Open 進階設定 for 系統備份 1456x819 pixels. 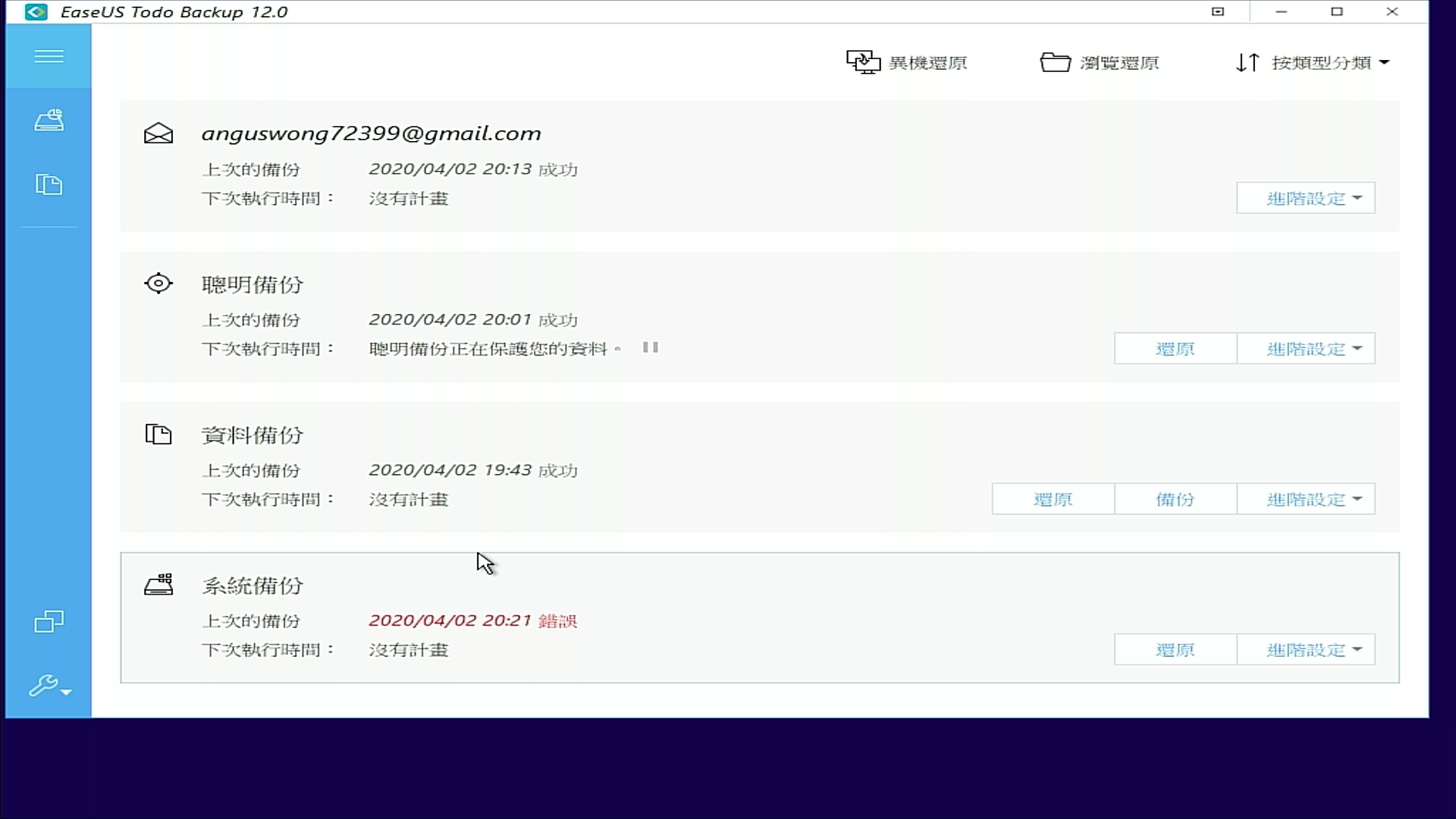pos(1305,650)
